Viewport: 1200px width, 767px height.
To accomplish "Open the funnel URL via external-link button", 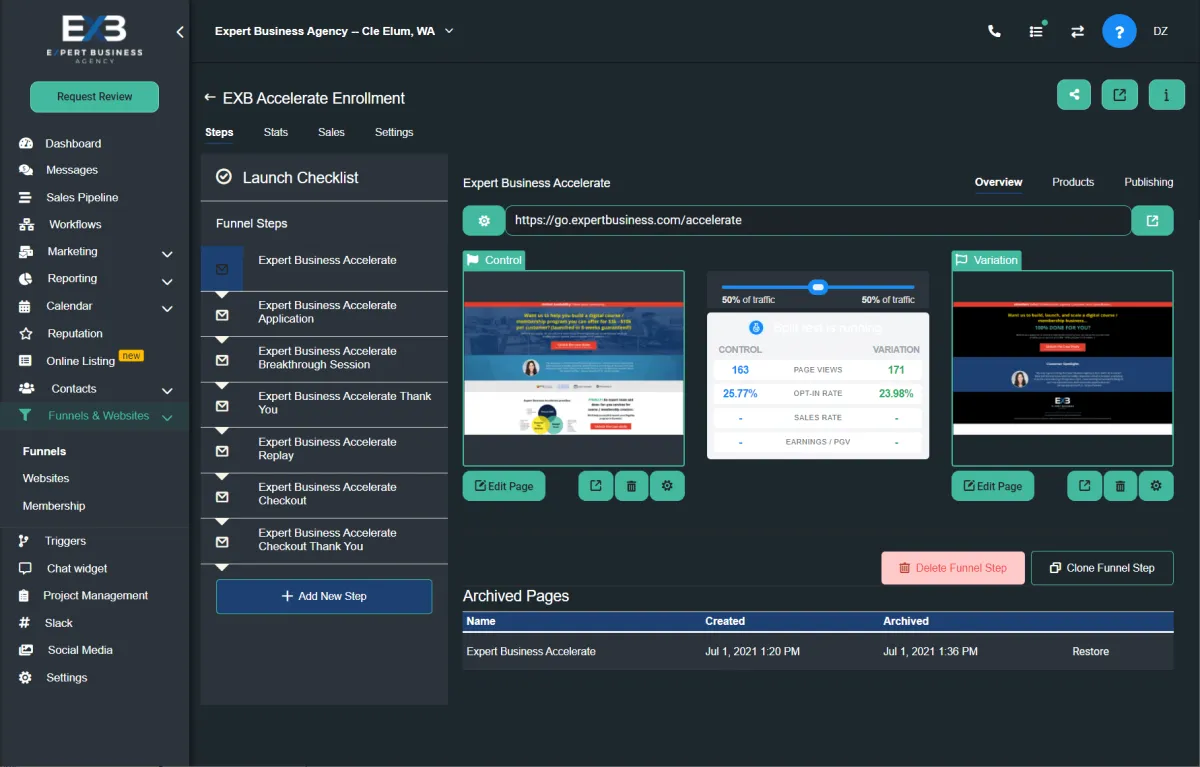I will 1152,220.
